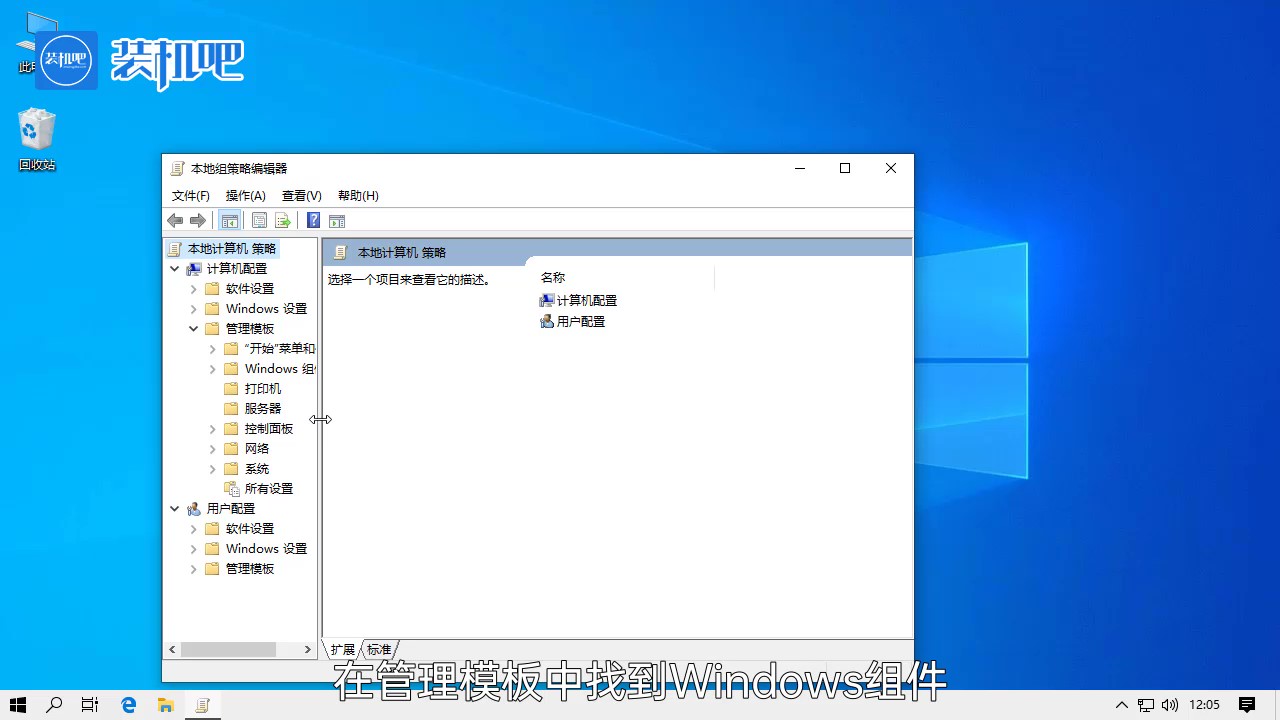Screen dimensions: 1280x720
Task: Expand the 系统 node under 管理模板
Action: pyautogui.click(x=211, y=468)
